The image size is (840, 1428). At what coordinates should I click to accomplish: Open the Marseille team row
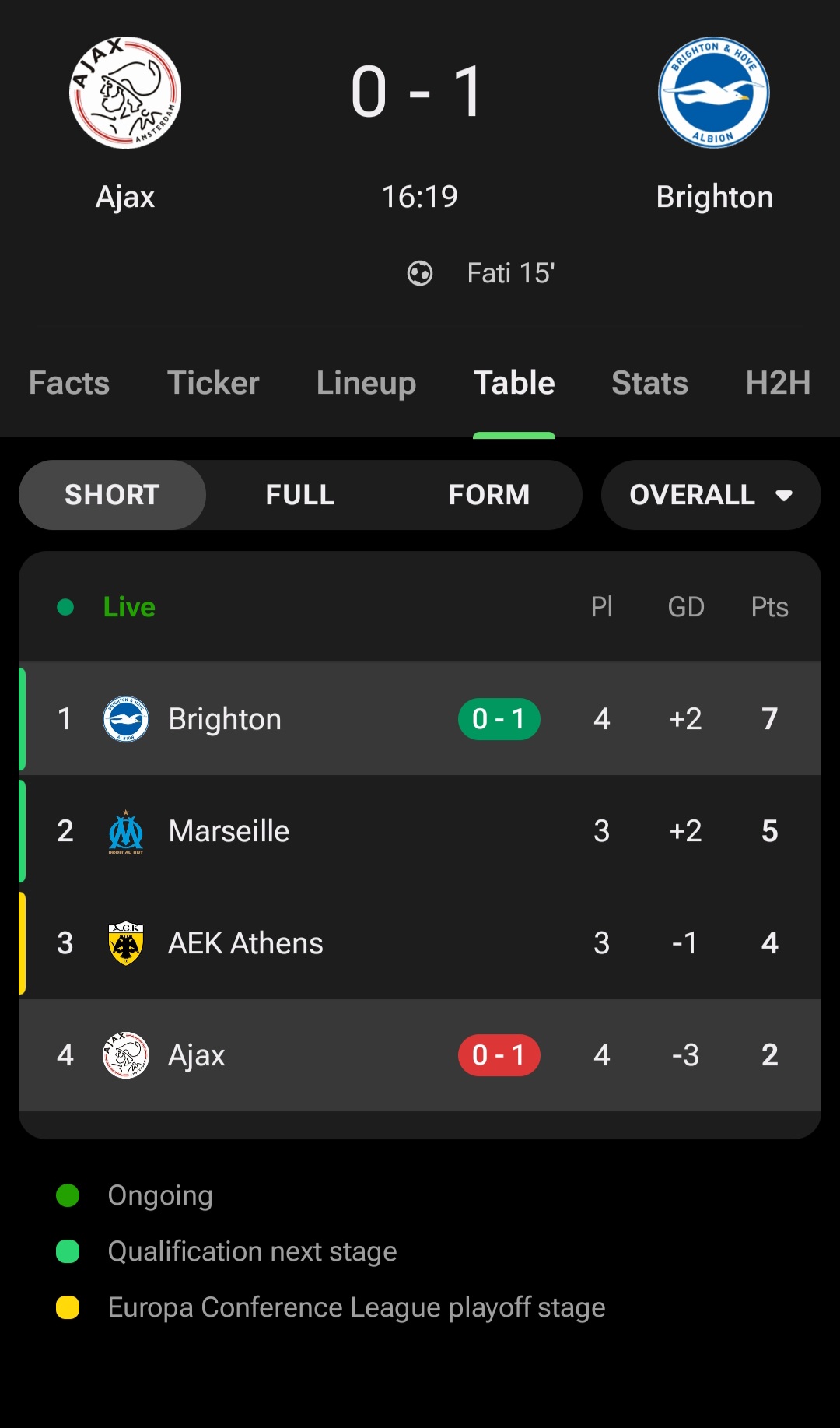pos(420,831)
